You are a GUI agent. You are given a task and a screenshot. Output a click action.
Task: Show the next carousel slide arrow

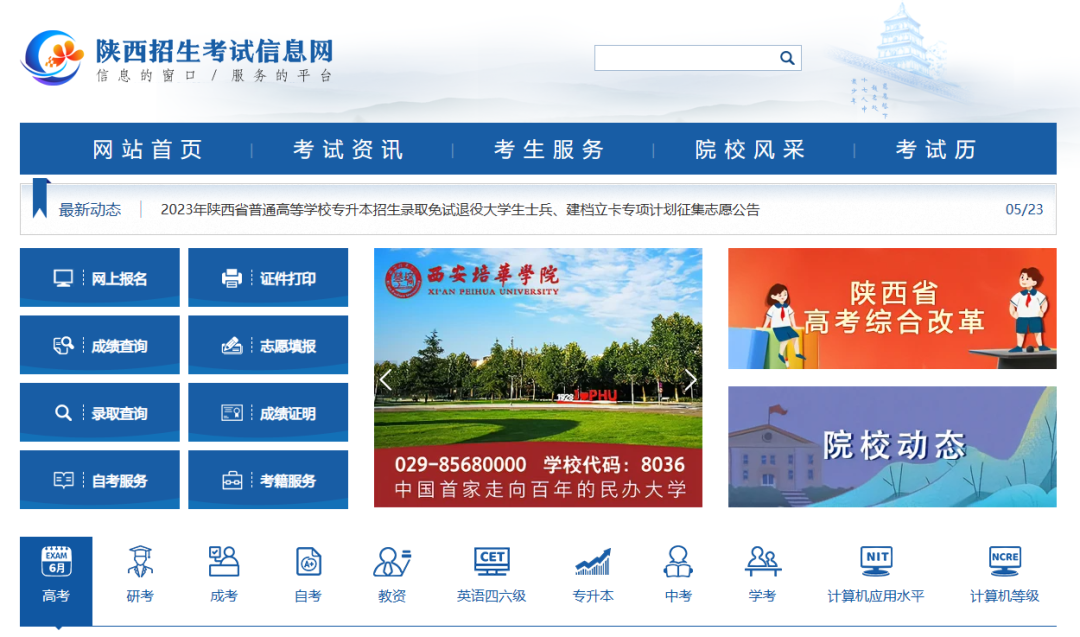pos(690,379)
